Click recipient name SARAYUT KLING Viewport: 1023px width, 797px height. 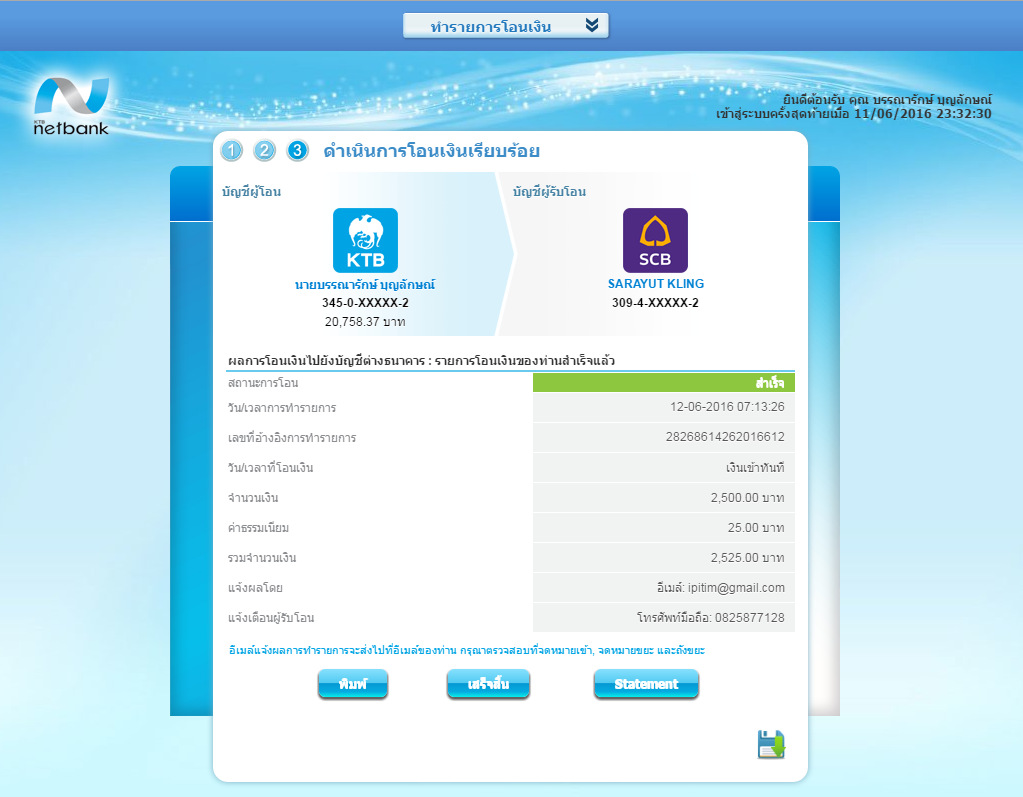click(656, 284)
